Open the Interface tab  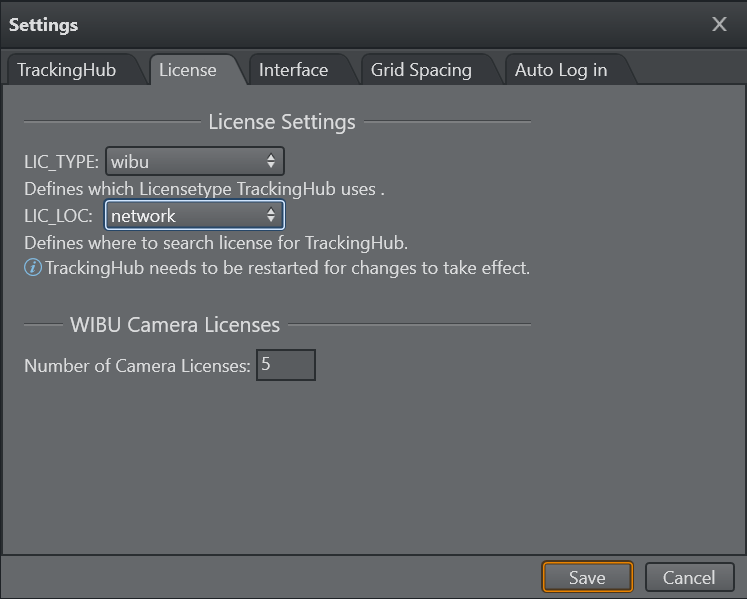pos(293,70)
